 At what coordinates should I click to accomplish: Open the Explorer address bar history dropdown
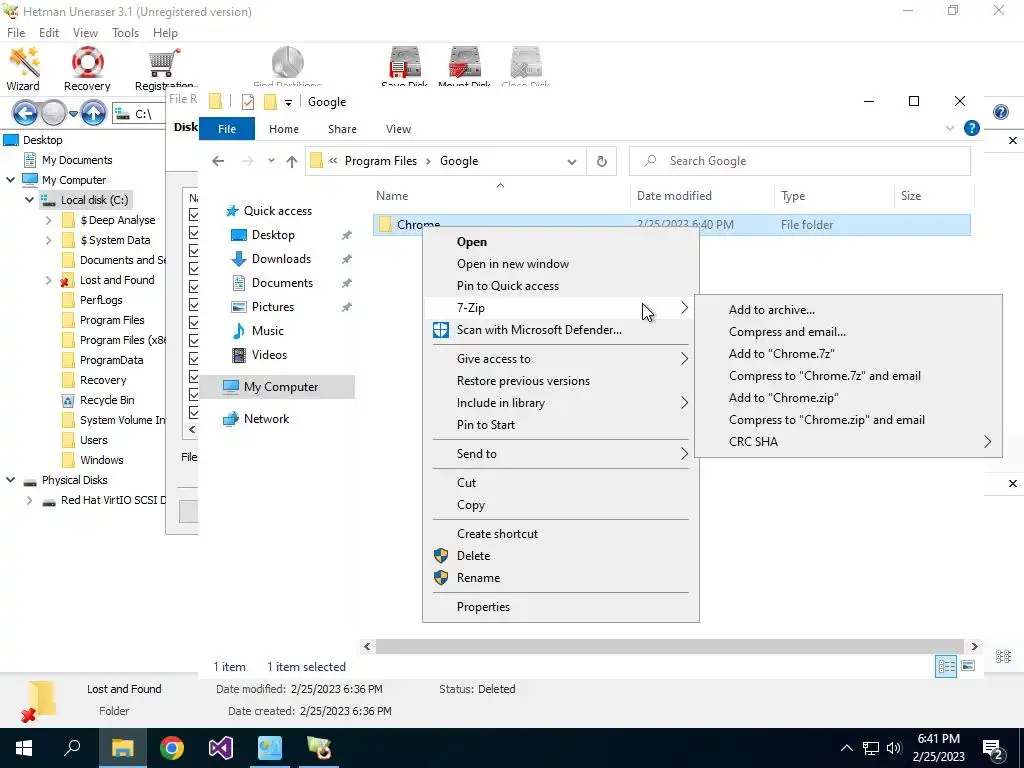571,161
